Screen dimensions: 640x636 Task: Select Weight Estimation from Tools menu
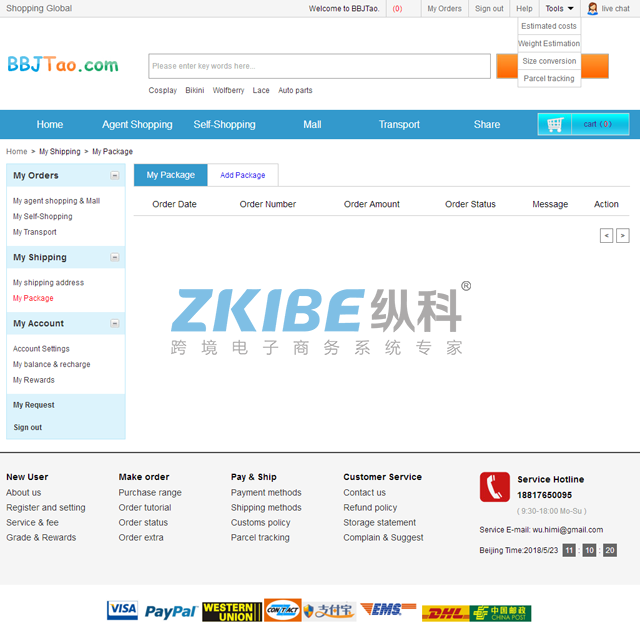point(549,44)
